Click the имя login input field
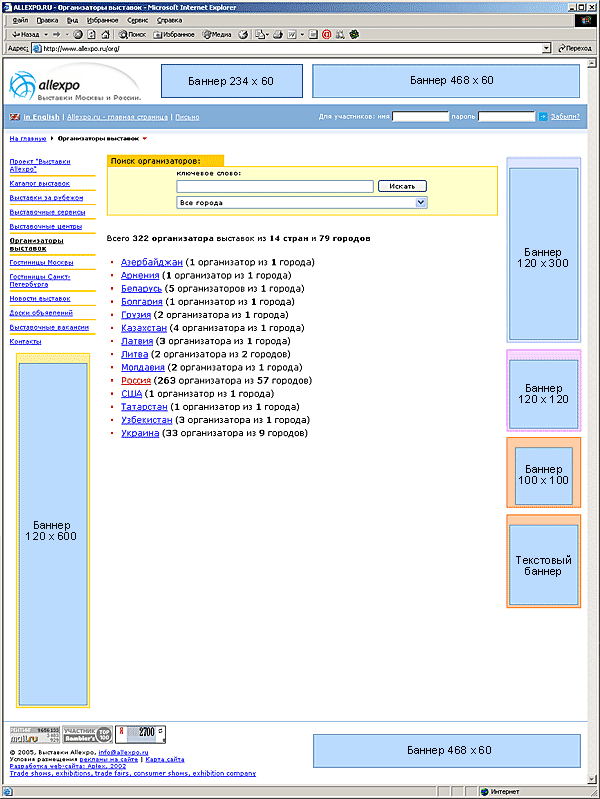 (420, 117)
